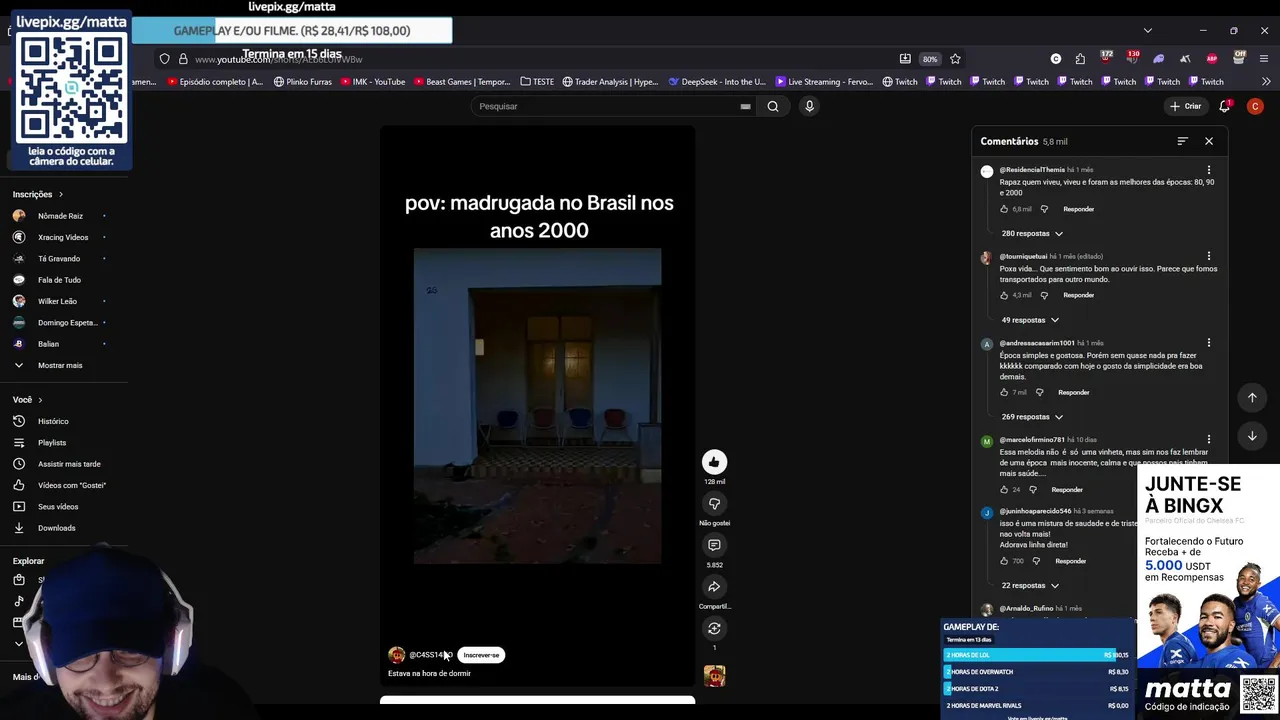Dislike the @andressacasarim1001 comment
Viewport: 1280px width, 720px height.
[1039, 392]
